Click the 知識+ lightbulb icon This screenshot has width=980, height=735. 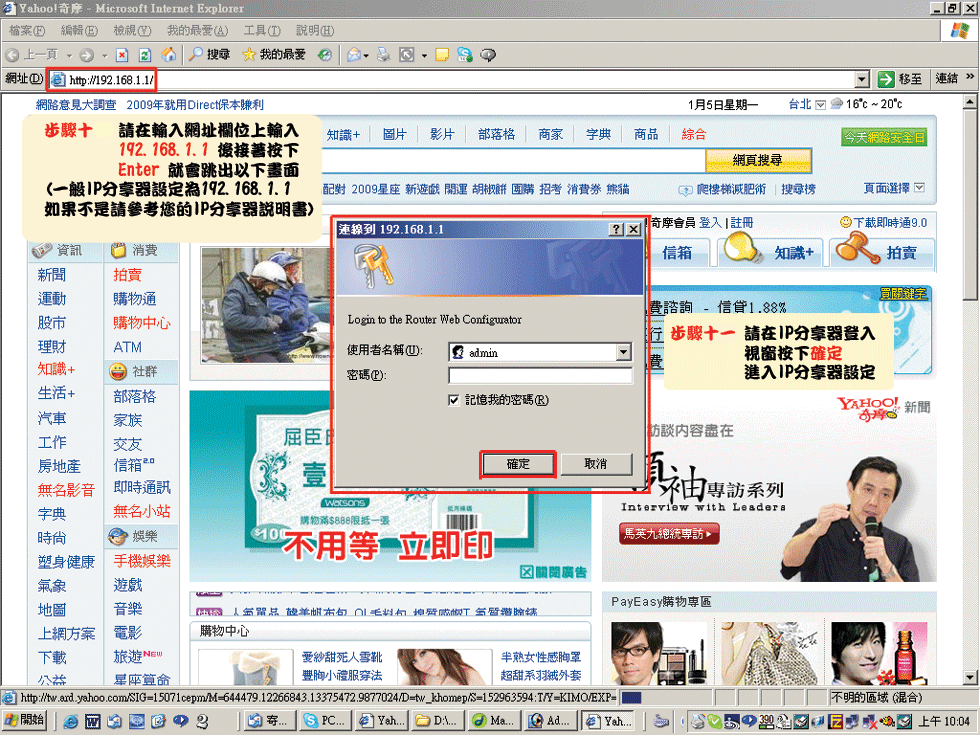pyautogui.click(x=741, y=248)
